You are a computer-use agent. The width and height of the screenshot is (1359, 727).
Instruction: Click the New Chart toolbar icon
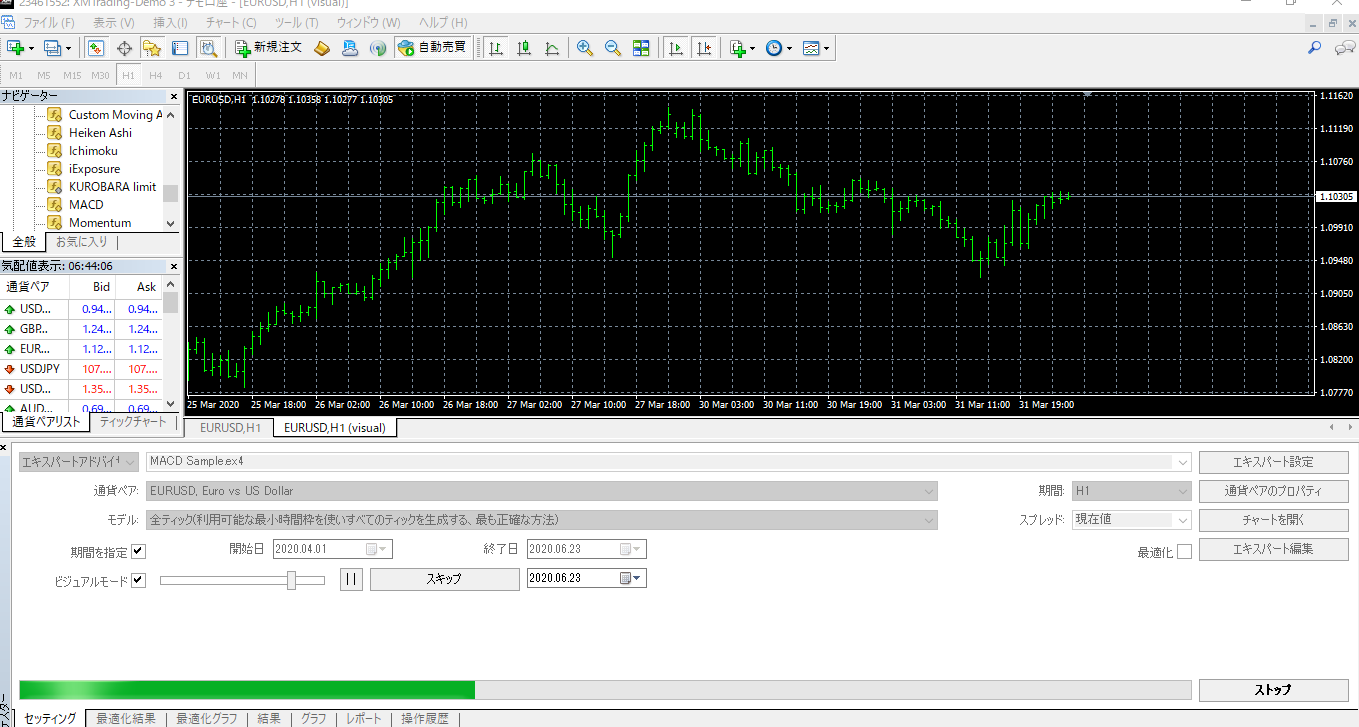click(x=16, y=47)
